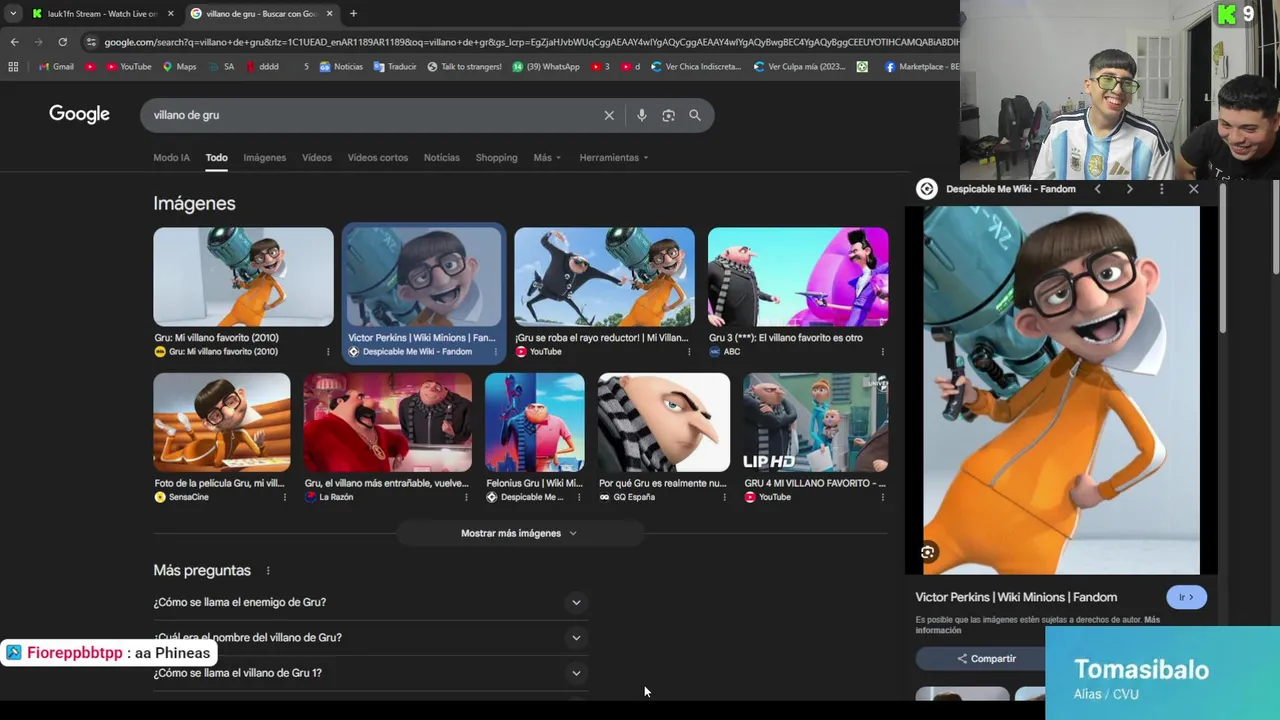
Task: Open Marketplace Facebook bookmark
Action: (x=921, y=67)
